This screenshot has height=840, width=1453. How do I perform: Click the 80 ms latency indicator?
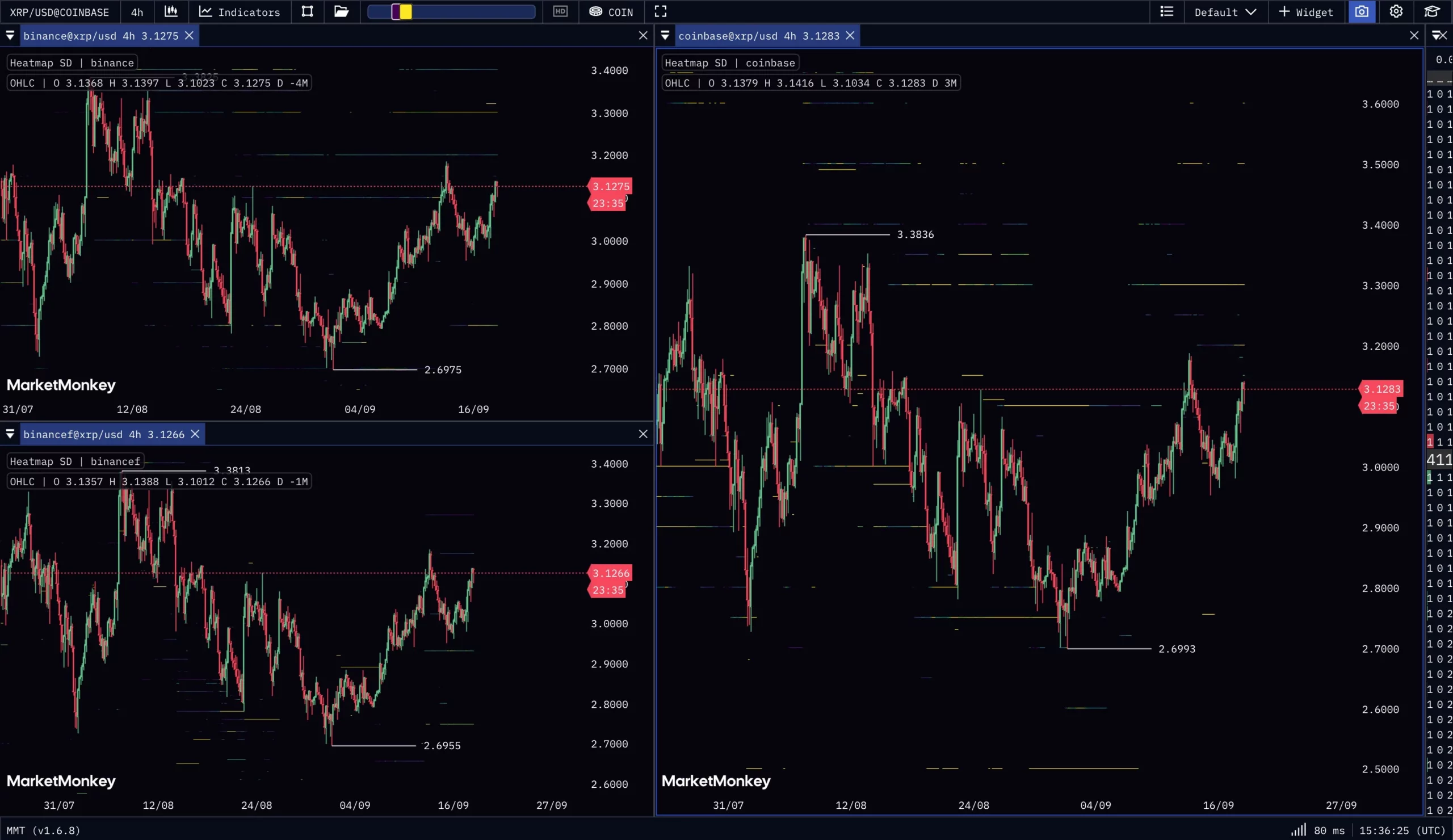1329,831
